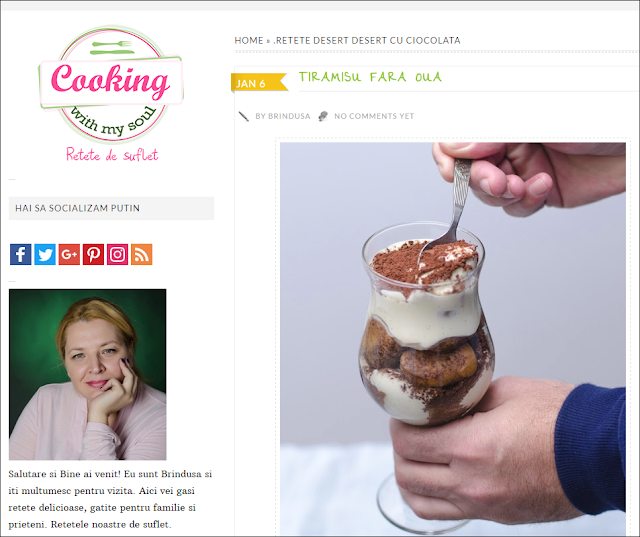Open the .RETETE DESERT breadcrumb category
This screenshot has height=537, width=640.
point(311,40)
